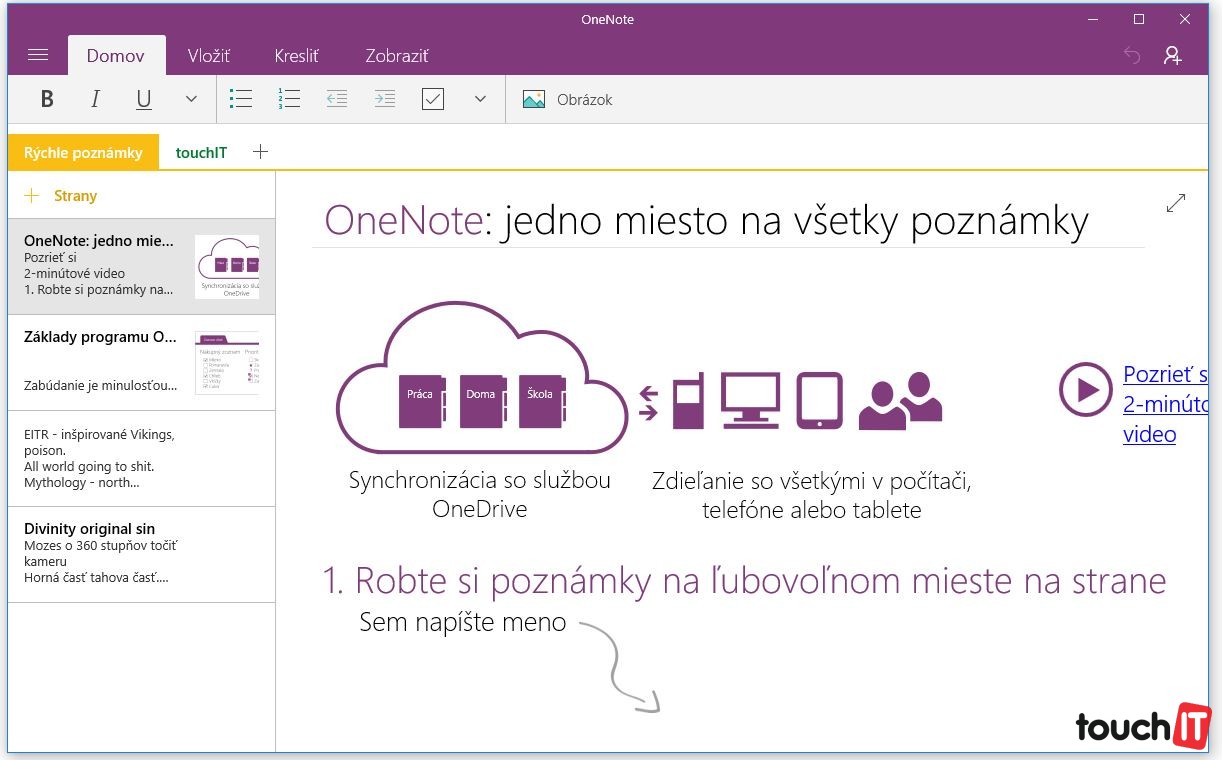Insert a bulleted list
The height and width of the screenshot is (760, 1222).
pos(240,99)
